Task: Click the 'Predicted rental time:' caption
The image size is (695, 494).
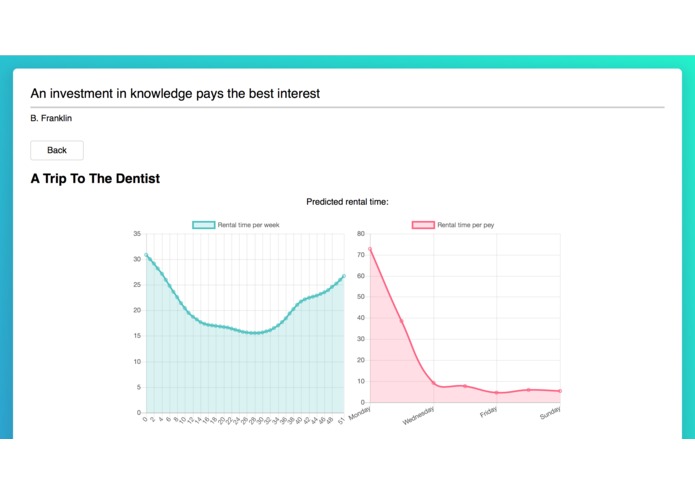Action: (347, 202)
